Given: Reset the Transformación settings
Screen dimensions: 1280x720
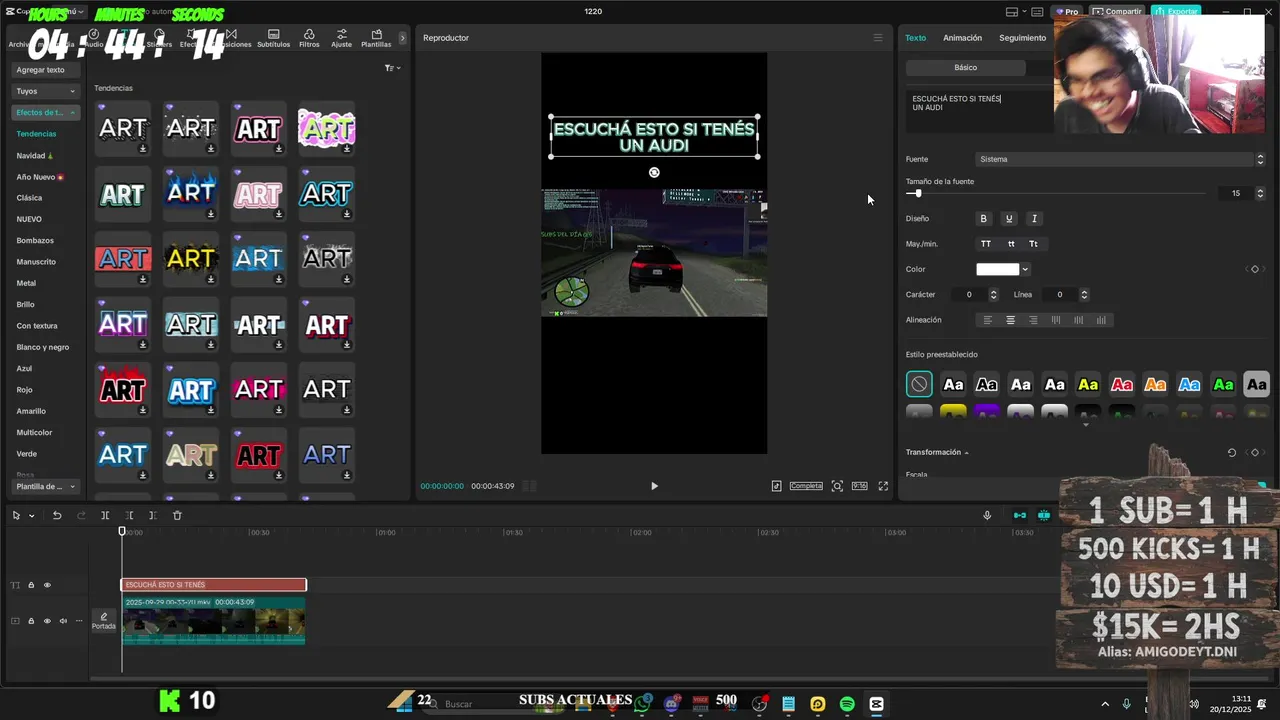Looking at the screenshot, I should [1232, 452].
